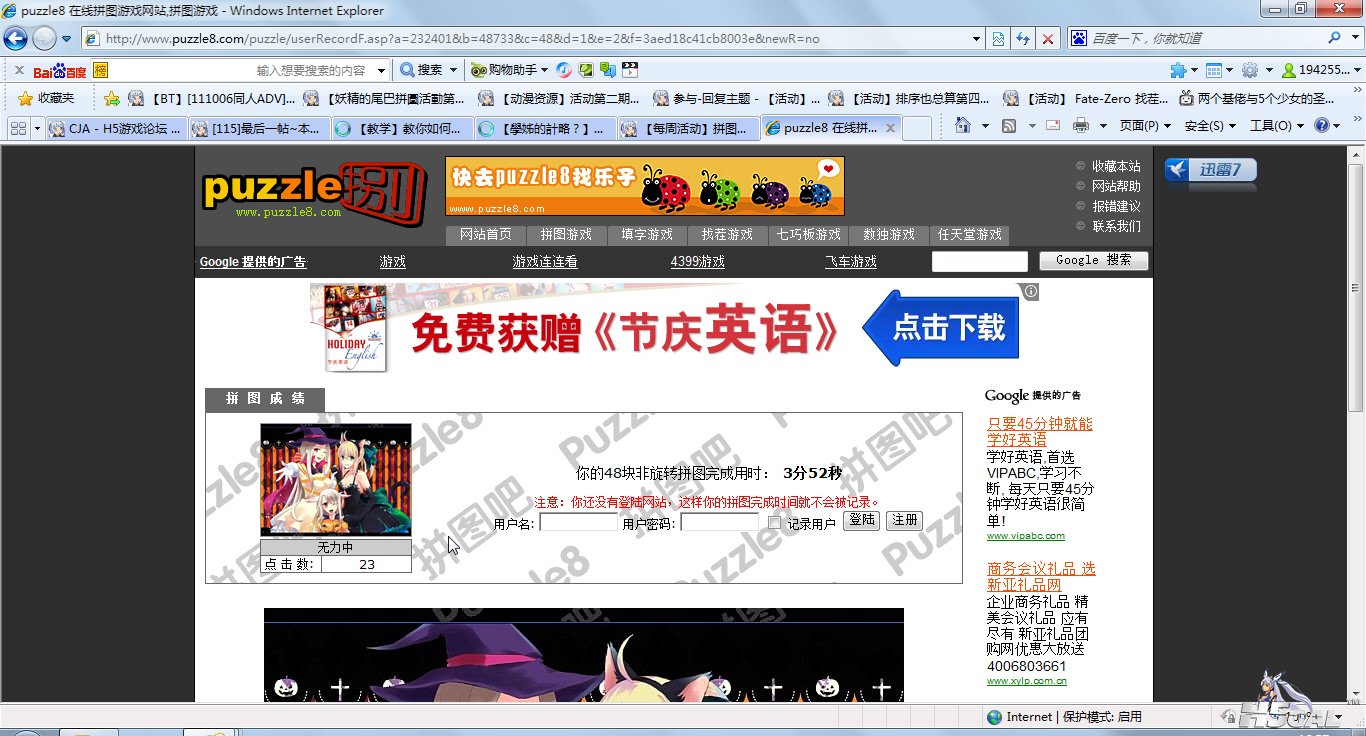Screen dimensions: 1366x736
Task: Click the Quick Tabs grid icon
Action: point(18,128)
